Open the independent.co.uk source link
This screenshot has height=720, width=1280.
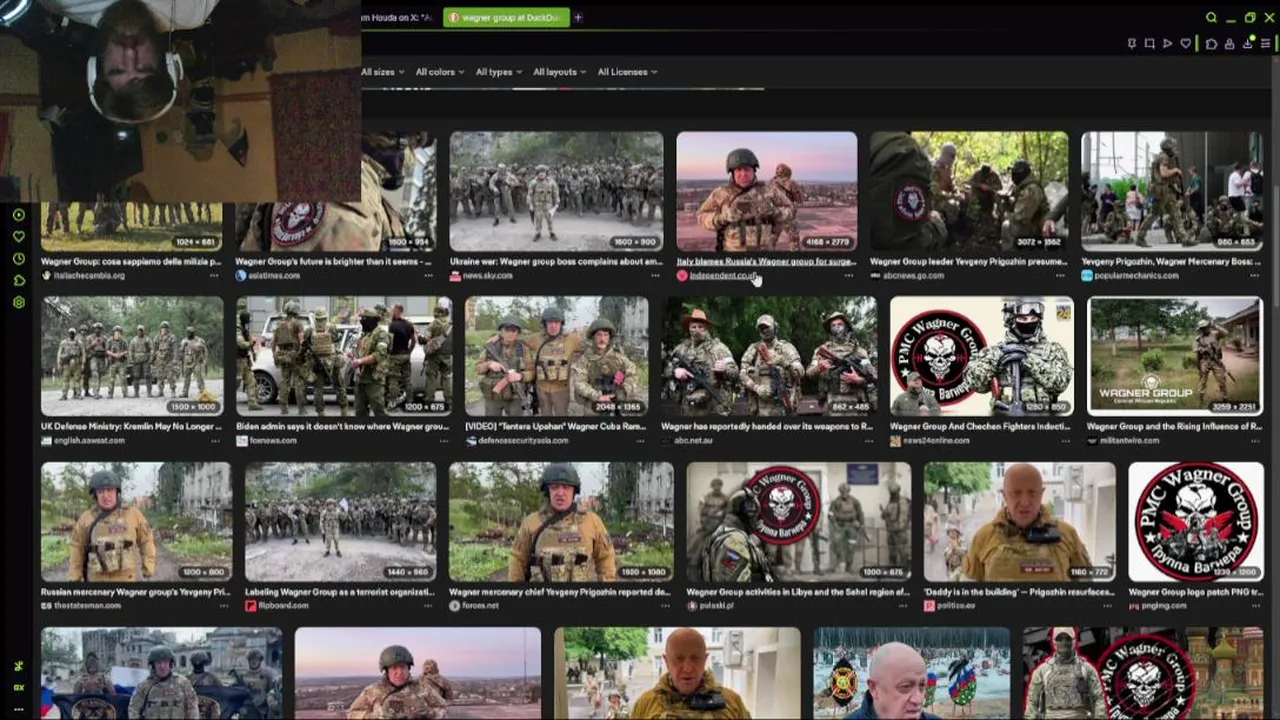coord(723,275)
